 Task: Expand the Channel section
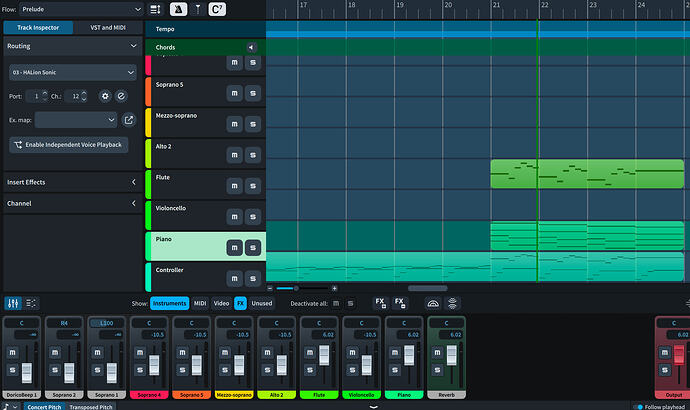134,203
